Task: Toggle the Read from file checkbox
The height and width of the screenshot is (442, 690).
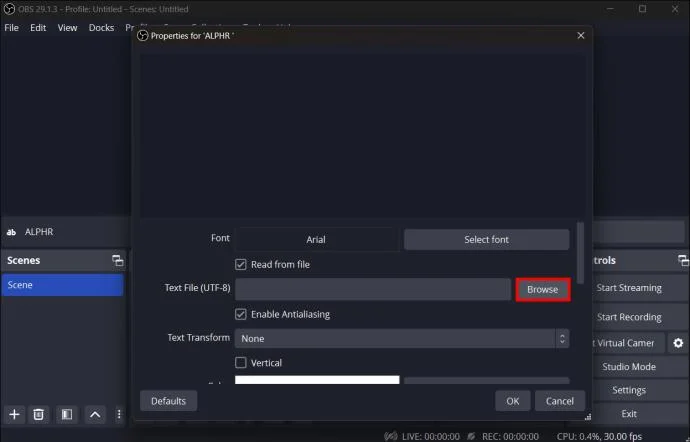Action: 241,264
